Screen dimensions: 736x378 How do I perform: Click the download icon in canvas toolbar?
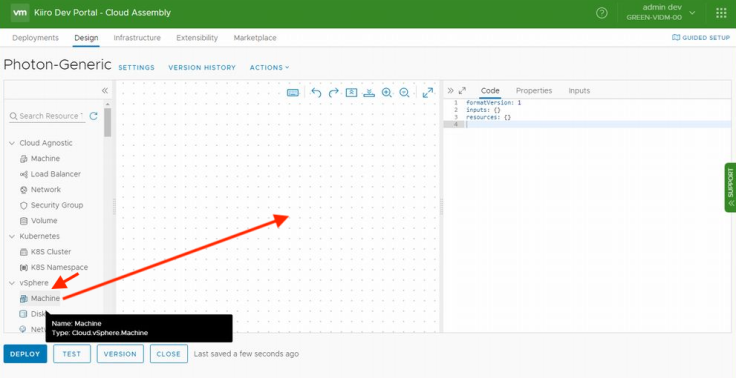tap(369, 93)
